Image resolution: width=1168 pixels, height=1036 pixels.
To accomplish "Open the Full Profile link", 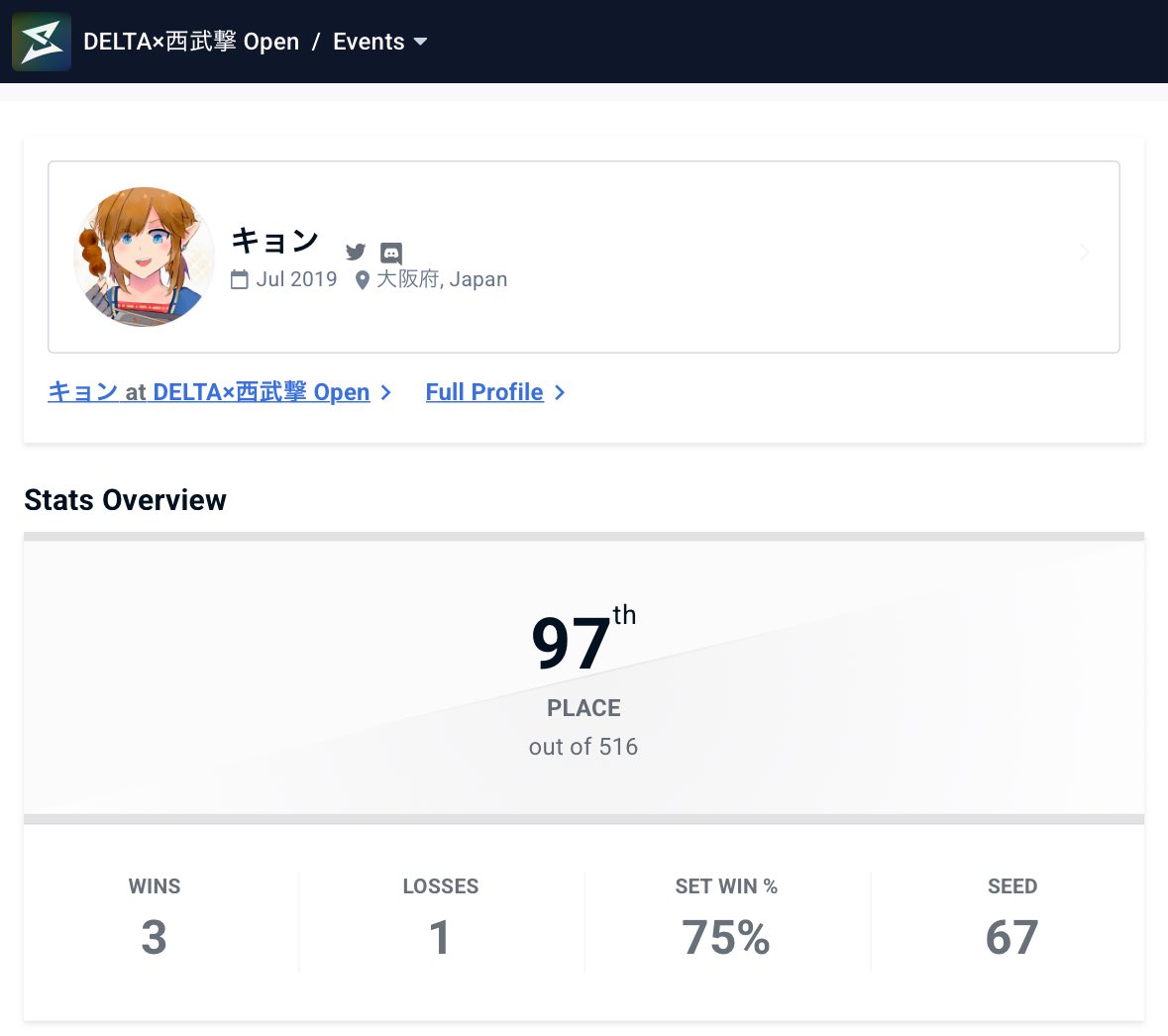I will click(484, 391).
